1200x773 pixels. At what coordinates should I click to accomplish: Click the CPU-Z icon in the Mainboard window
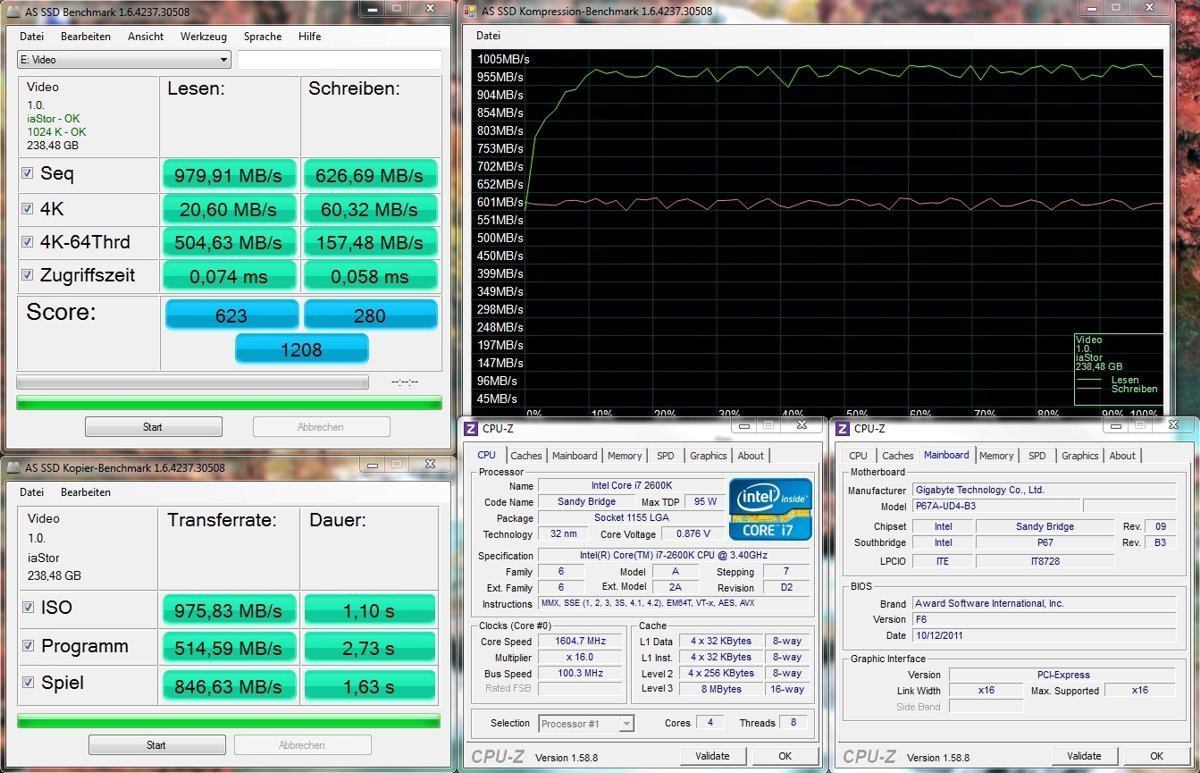tap(843, 428)
